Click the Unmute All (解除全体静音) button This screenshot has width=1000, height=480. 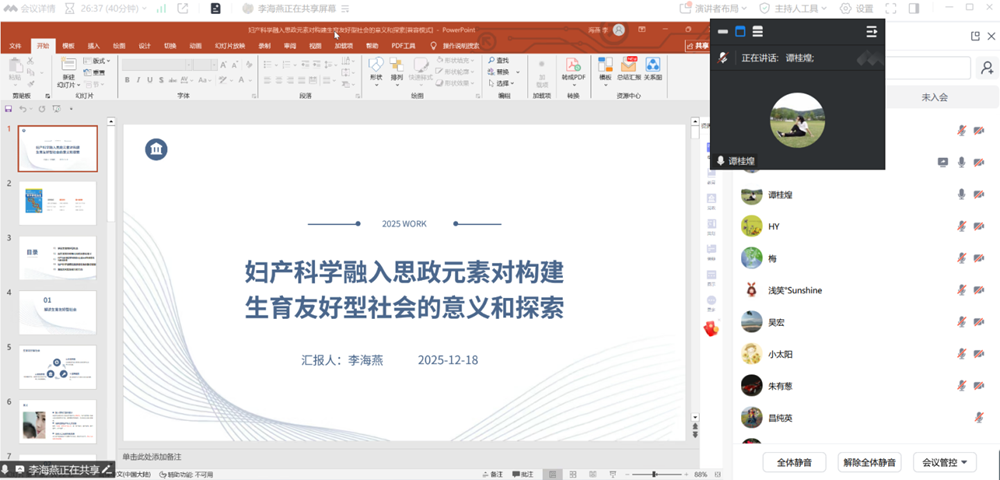point(869,462)
